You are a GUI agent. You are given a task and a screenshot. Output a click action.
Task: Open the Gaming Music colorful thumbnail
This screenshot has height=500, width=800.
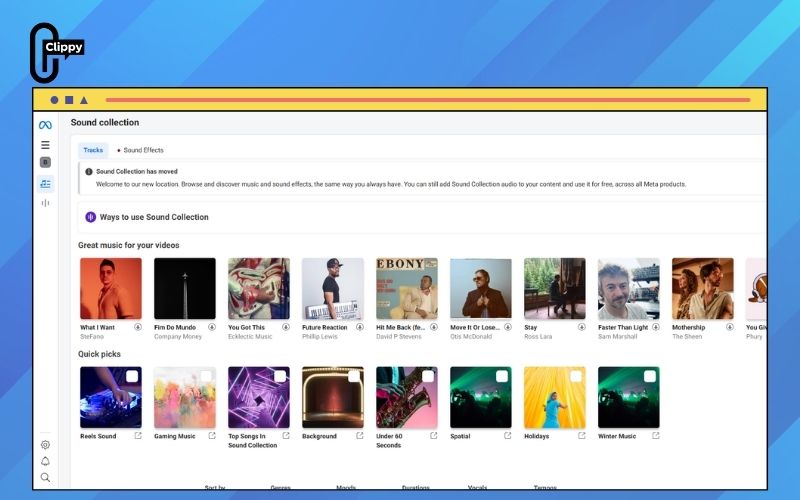point(185,397)
